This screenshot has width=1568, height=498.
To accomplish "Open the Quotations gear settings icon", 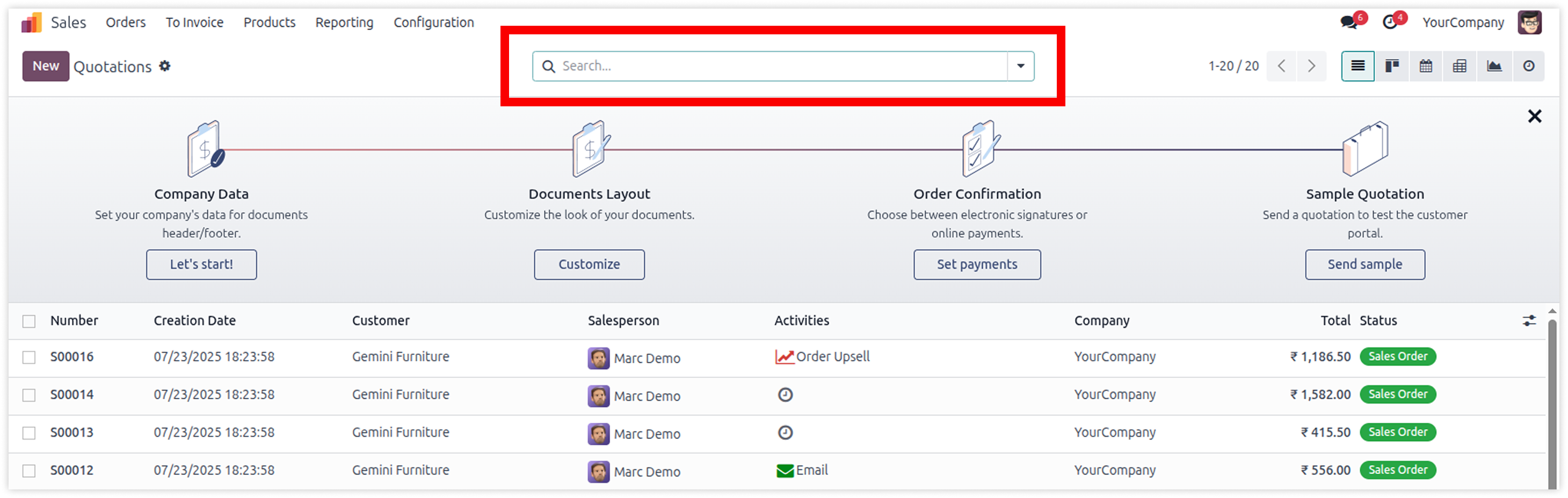I will coord(165,65).
